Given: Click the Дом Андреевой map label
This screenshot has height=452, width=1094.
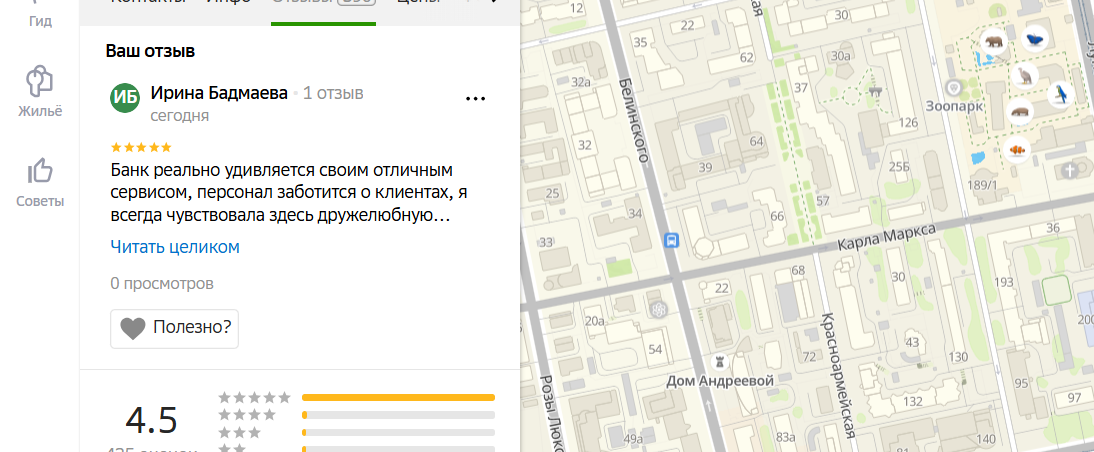Looking at the screenshot, I should pos(720,381).
